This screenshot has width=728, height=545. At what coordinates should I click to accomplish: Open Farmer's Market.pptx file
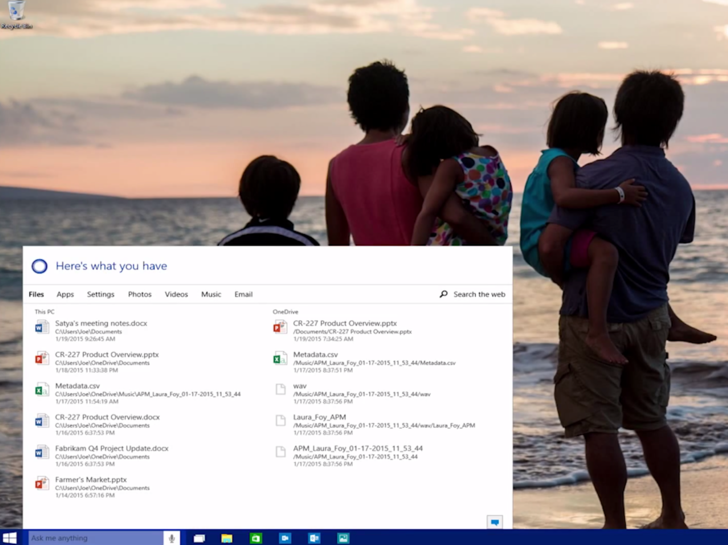90,480
